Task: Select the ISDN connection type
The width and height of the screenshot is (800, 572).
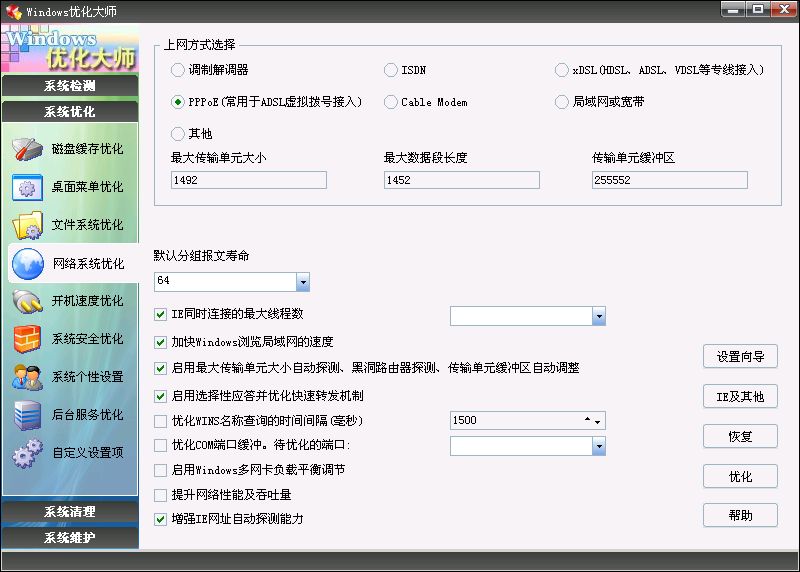Action: point(390,70)
